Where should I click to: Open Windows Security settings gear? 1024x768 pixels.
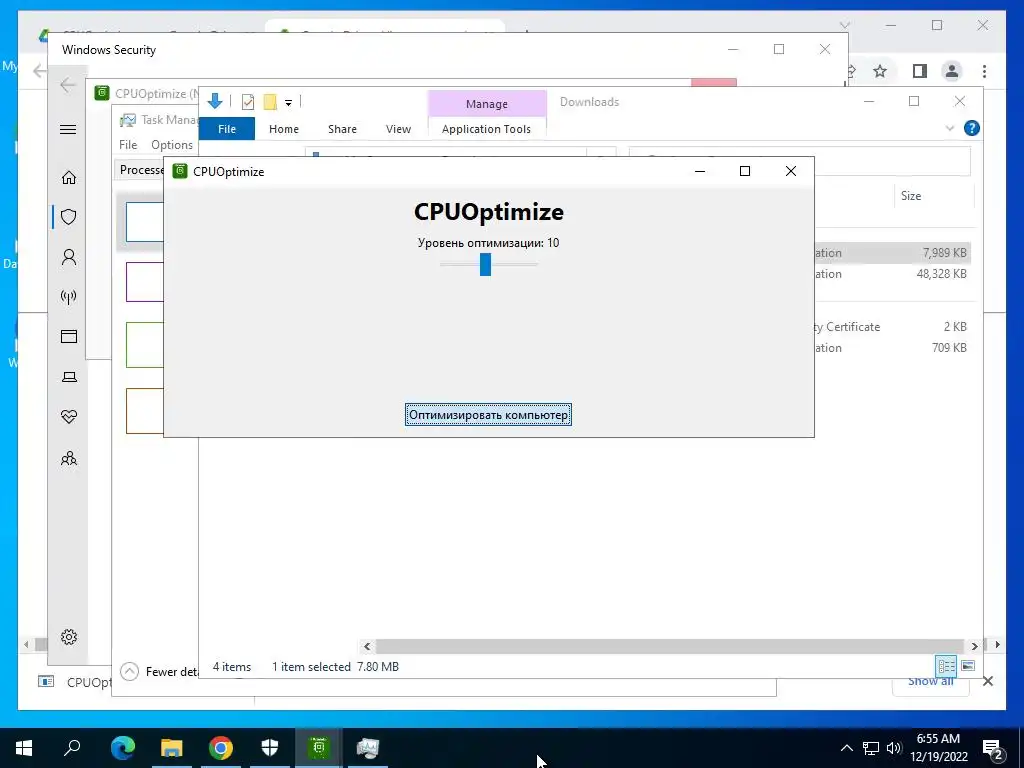69,637
